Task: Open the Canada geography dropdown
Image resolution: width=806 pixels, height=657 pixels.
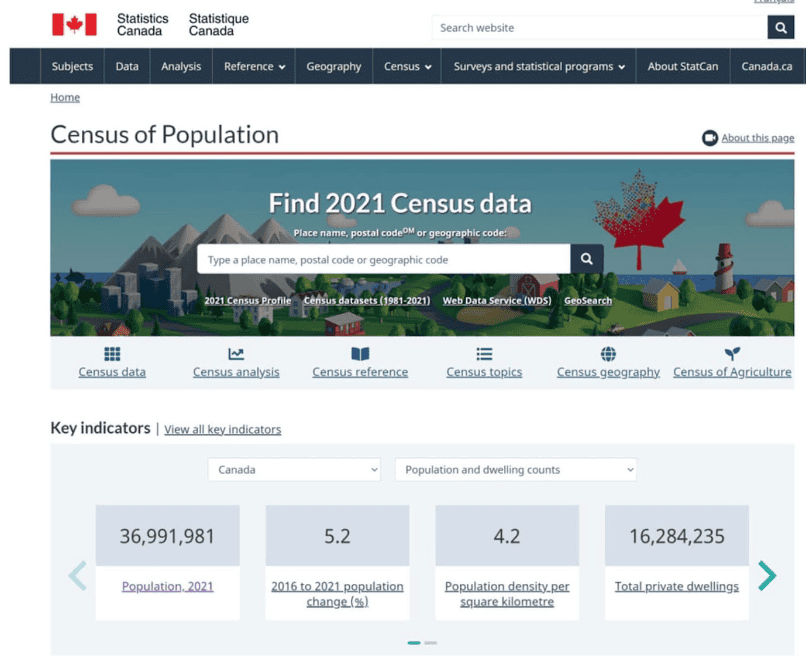Action: tap(295, 469)
